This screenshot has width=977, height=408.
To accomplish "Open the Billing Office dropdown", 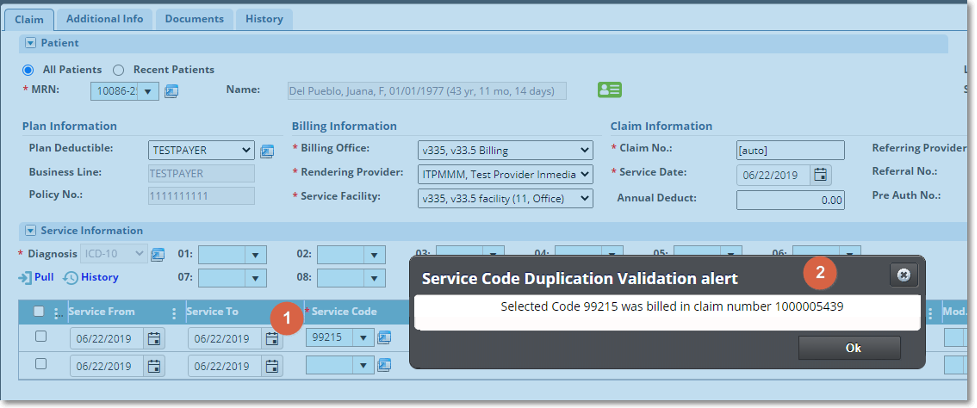I will pos(505,151).
